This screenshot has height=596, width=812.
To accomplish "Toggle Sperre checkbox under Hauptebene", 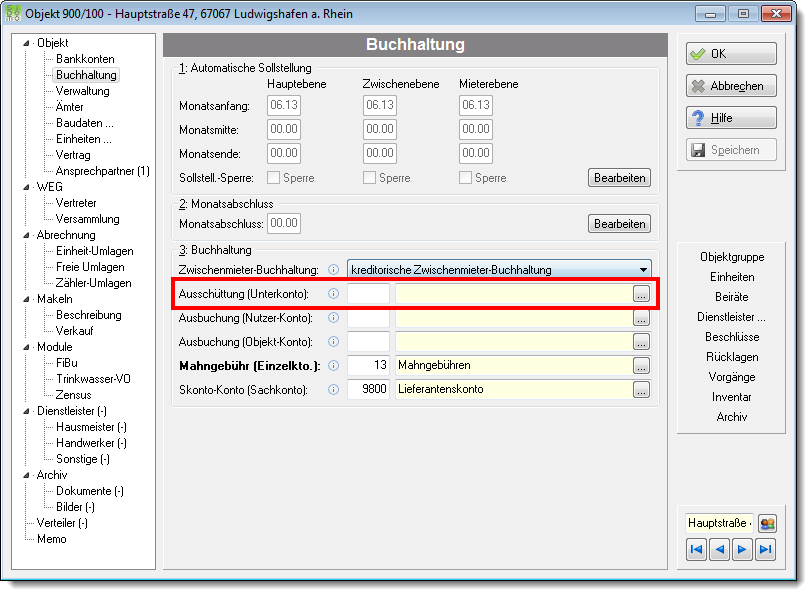I will [x=273, y=178].
